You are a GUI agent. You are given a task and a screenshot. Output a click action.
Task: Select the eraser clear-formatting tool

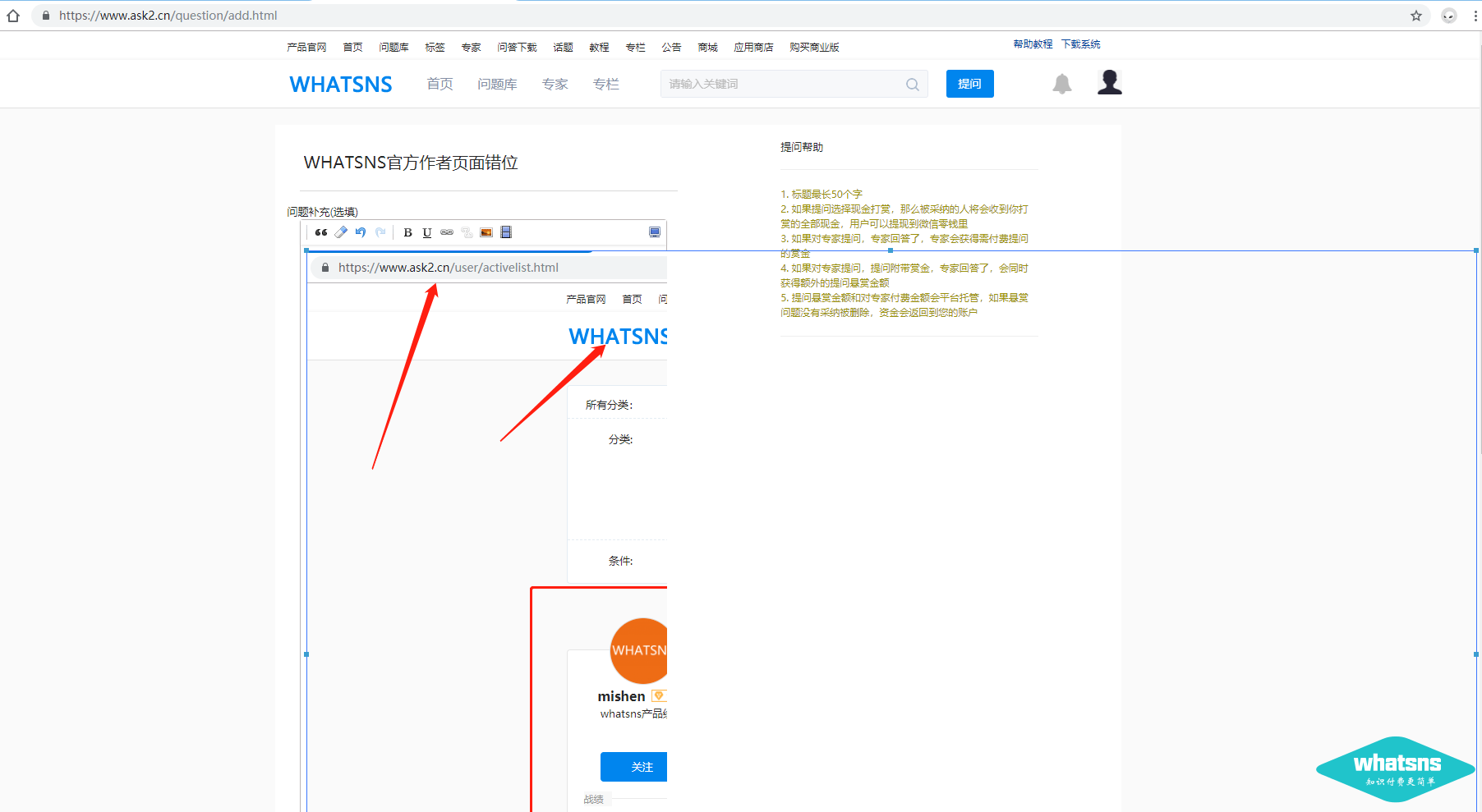coord(341,232)
